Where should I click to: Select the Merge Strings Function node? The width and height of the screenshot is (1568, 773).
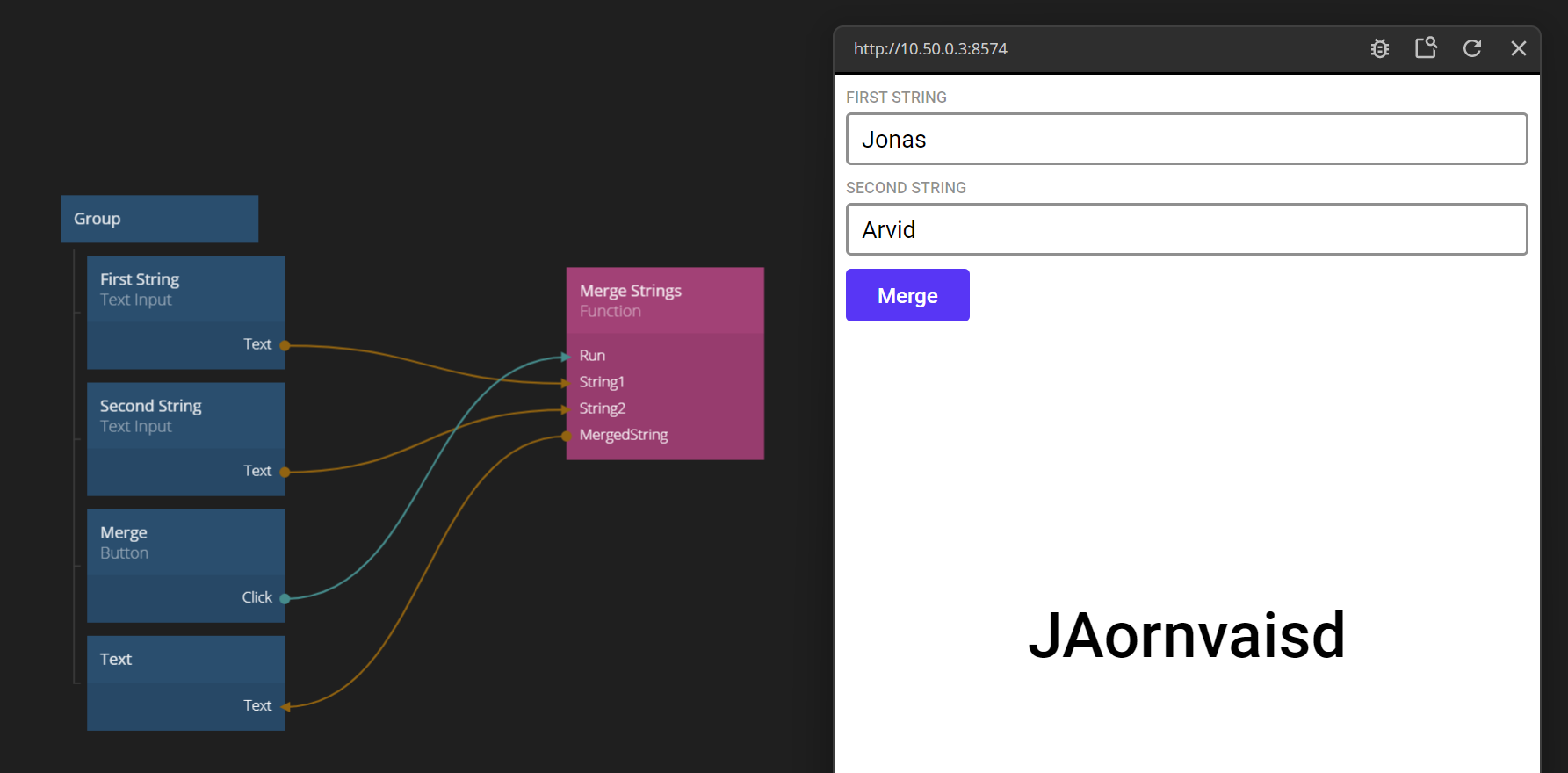click(664, 300)
